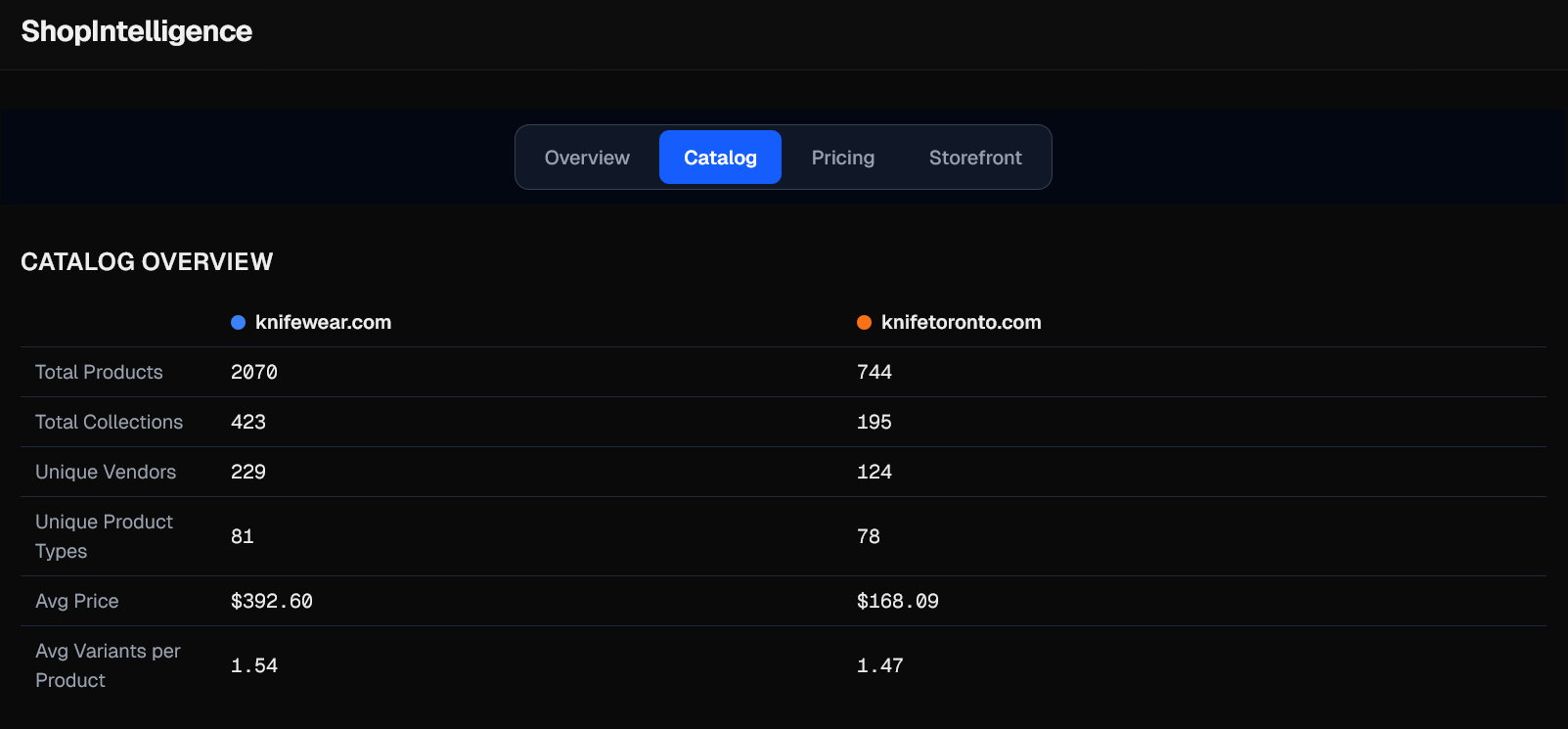Switch to the Pricing tab
The image size is (1568, 729).
[843, 158]
